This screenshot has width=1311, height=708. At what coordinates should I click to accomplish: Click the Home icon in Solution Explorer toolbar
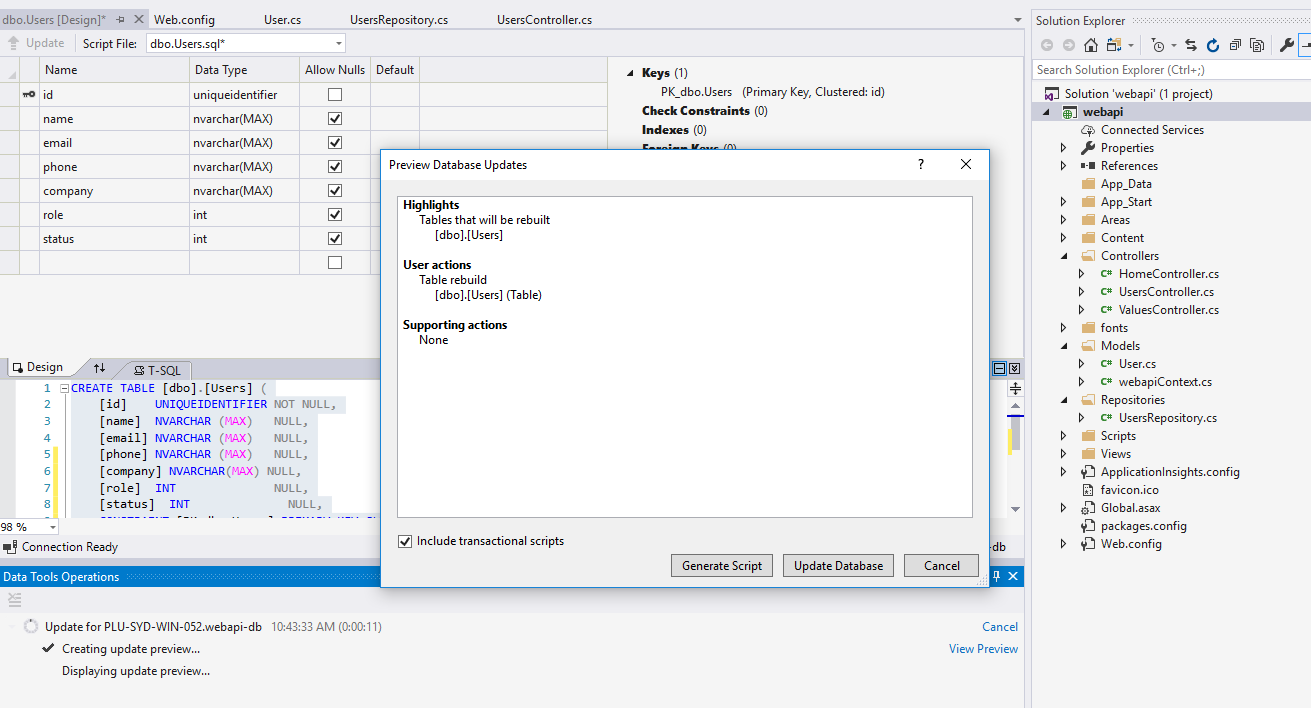pyautogui.click(x=1091, y=45)
